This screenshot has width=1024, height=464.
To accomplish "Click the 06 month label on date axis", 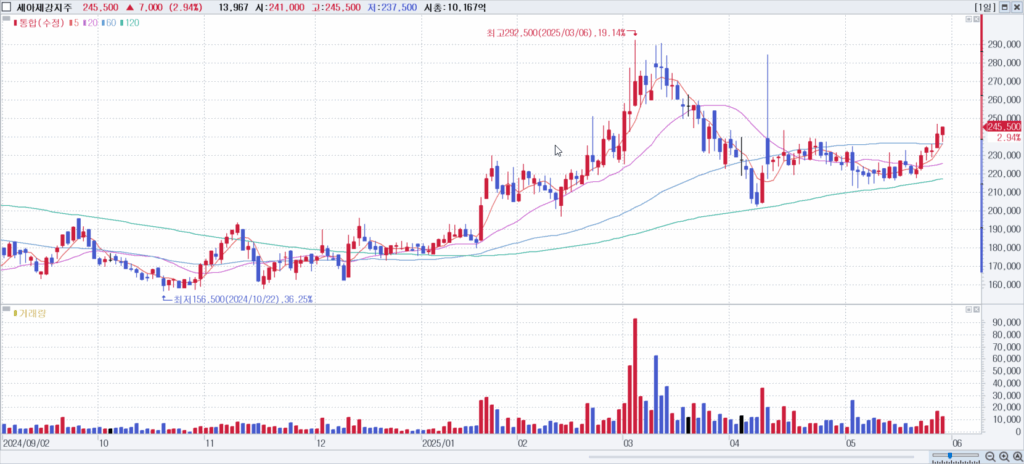I will 955,442.
